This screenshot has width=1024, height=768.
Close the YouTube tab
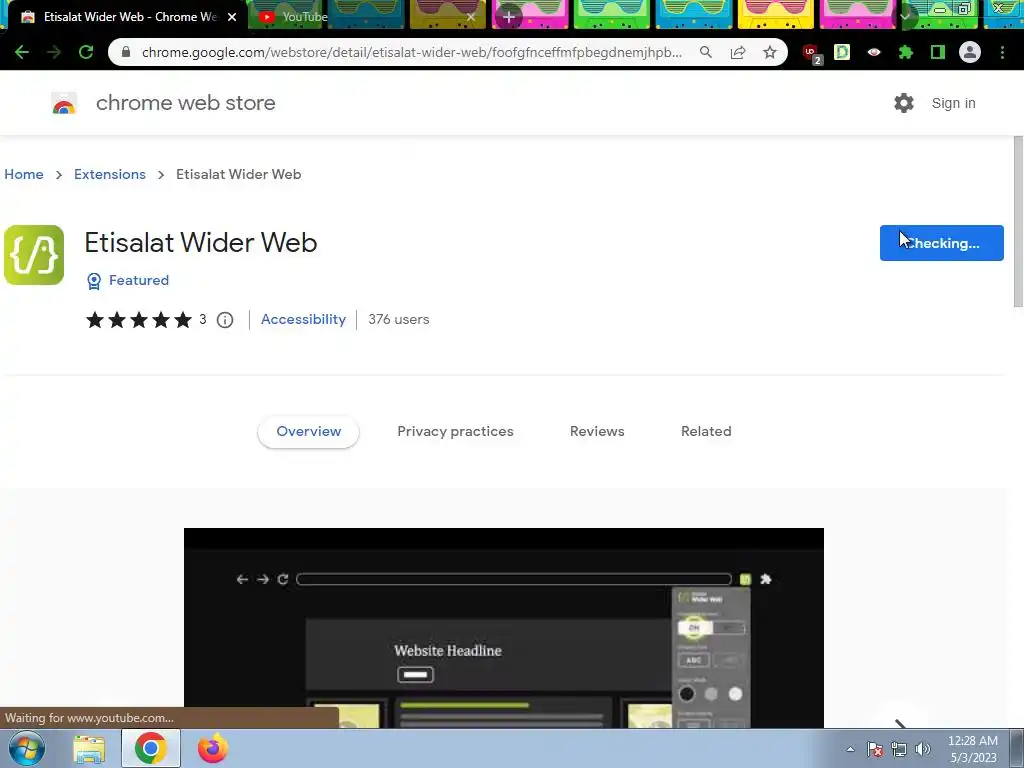point(471,17)
